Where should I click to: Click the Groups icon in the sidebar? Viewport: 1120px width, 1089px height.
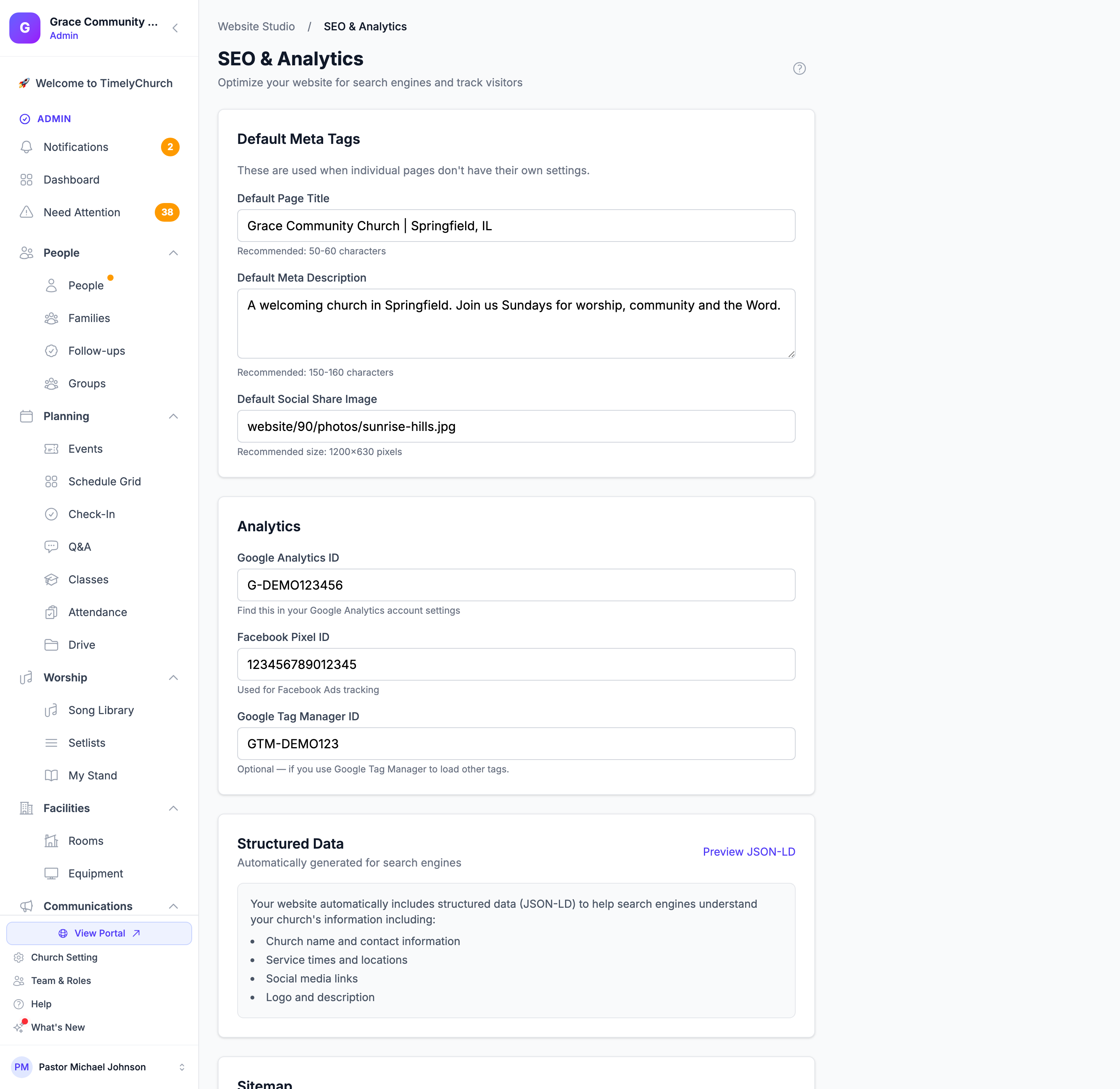[x=51, y=383]
